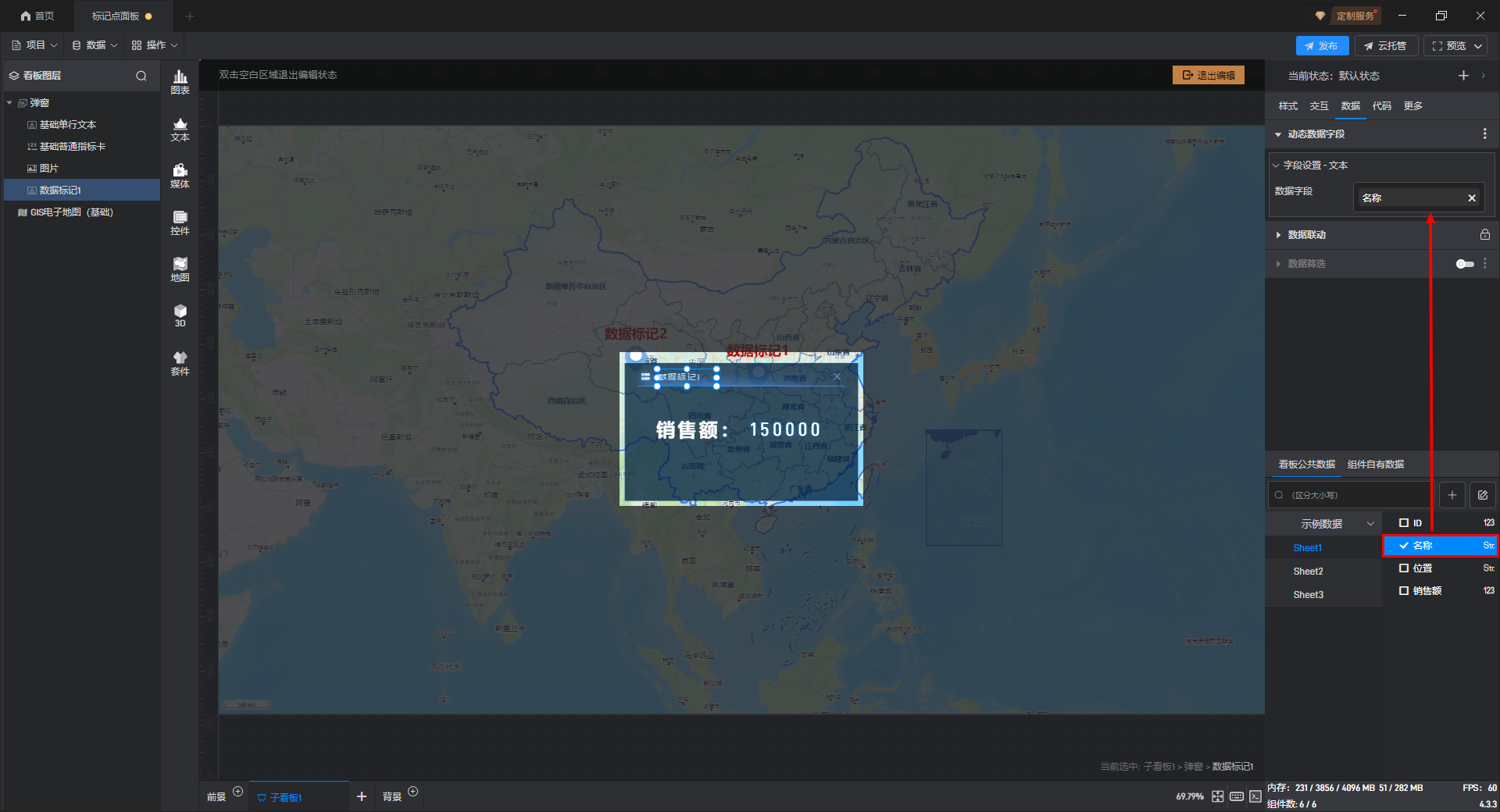The height and width of the screenshot is (812, 1500).
Task: Open the 示例数据 dropdown
Action: click(x=1323, y=524)
